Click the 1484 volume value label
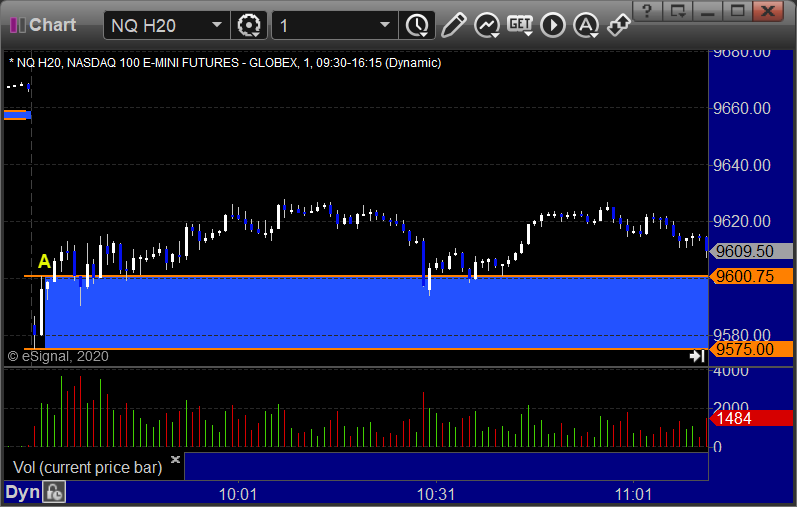 [x=751, y=419]
